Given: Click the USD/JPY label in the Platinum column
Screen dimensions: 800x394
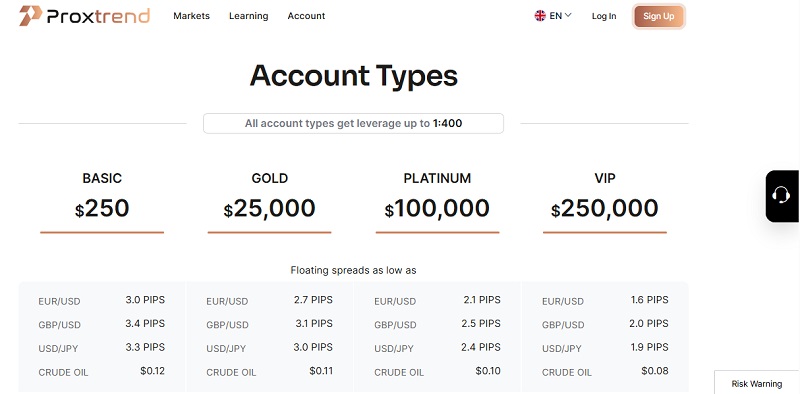Looking at the screenshot, I should coord(394,349).
